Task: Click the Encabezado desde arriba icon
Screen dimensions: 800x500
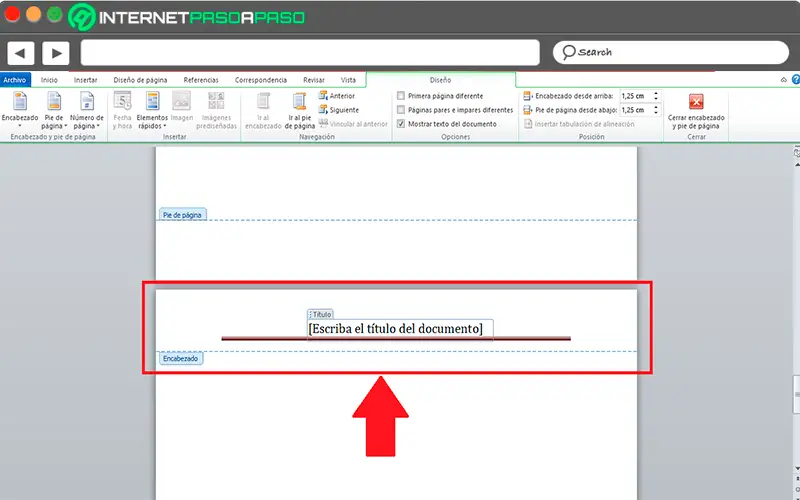Action: click(528, 95)
